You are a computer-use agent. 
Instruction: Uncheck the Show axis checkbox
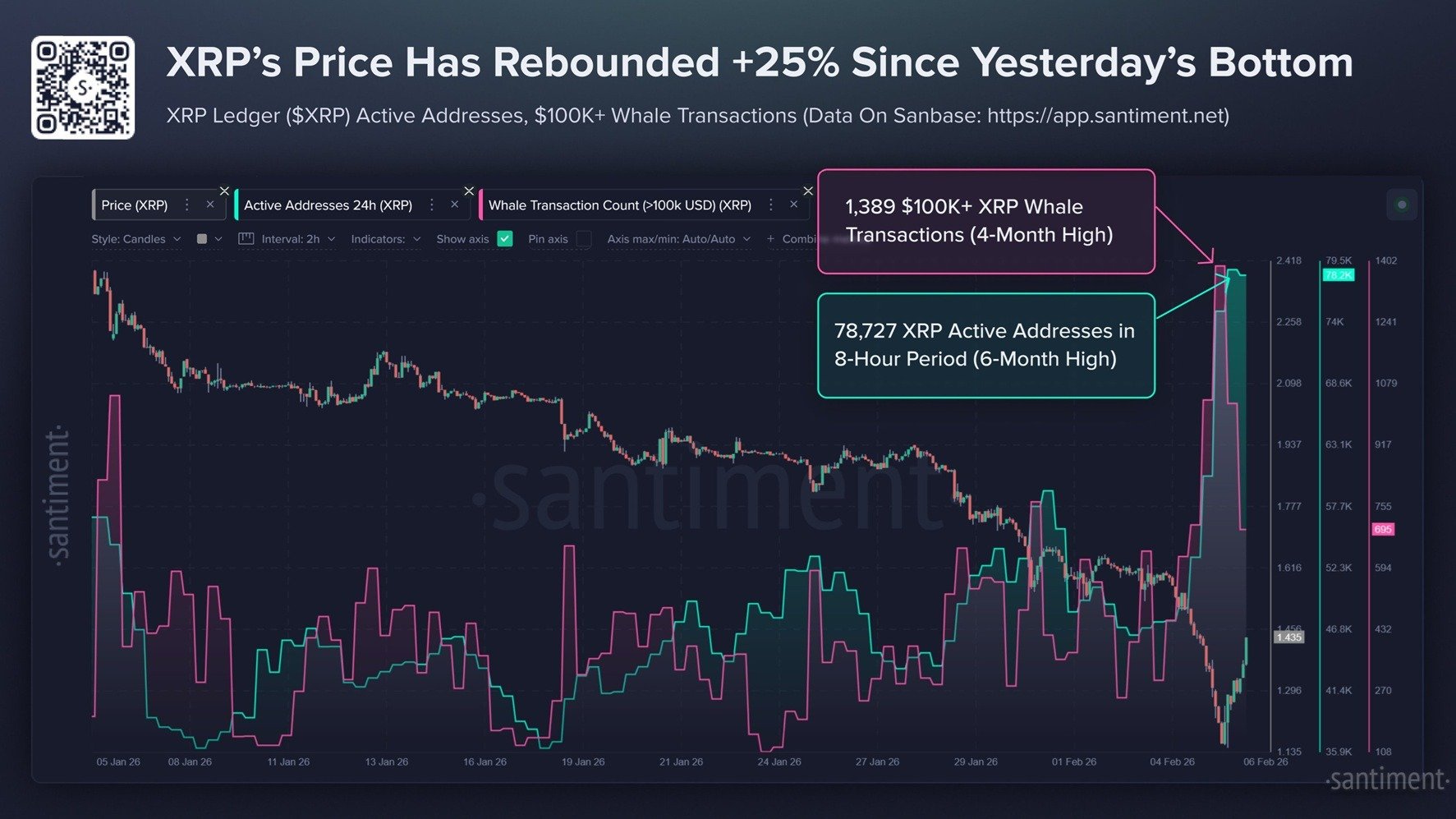coord(507,238)
